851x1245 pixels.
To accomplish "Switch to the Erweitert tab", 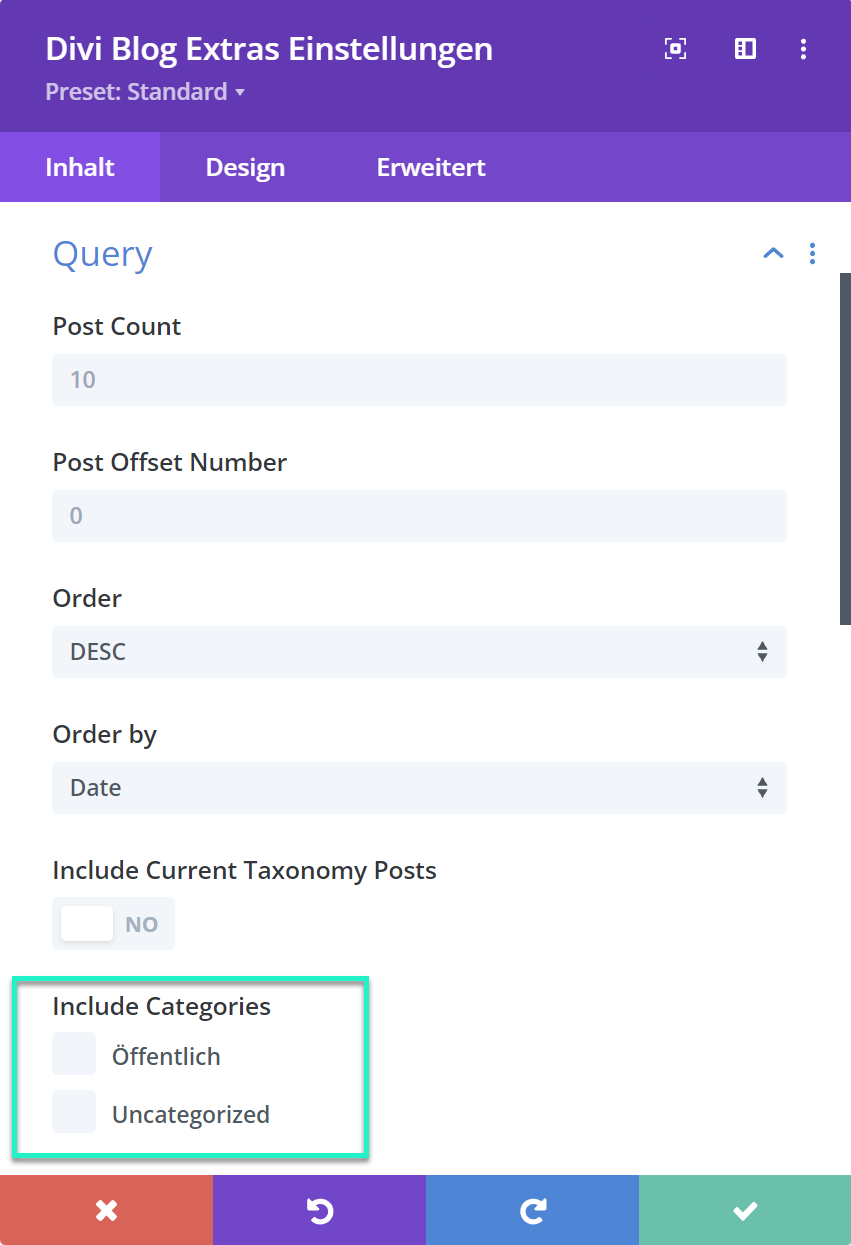I will (431, 167).
